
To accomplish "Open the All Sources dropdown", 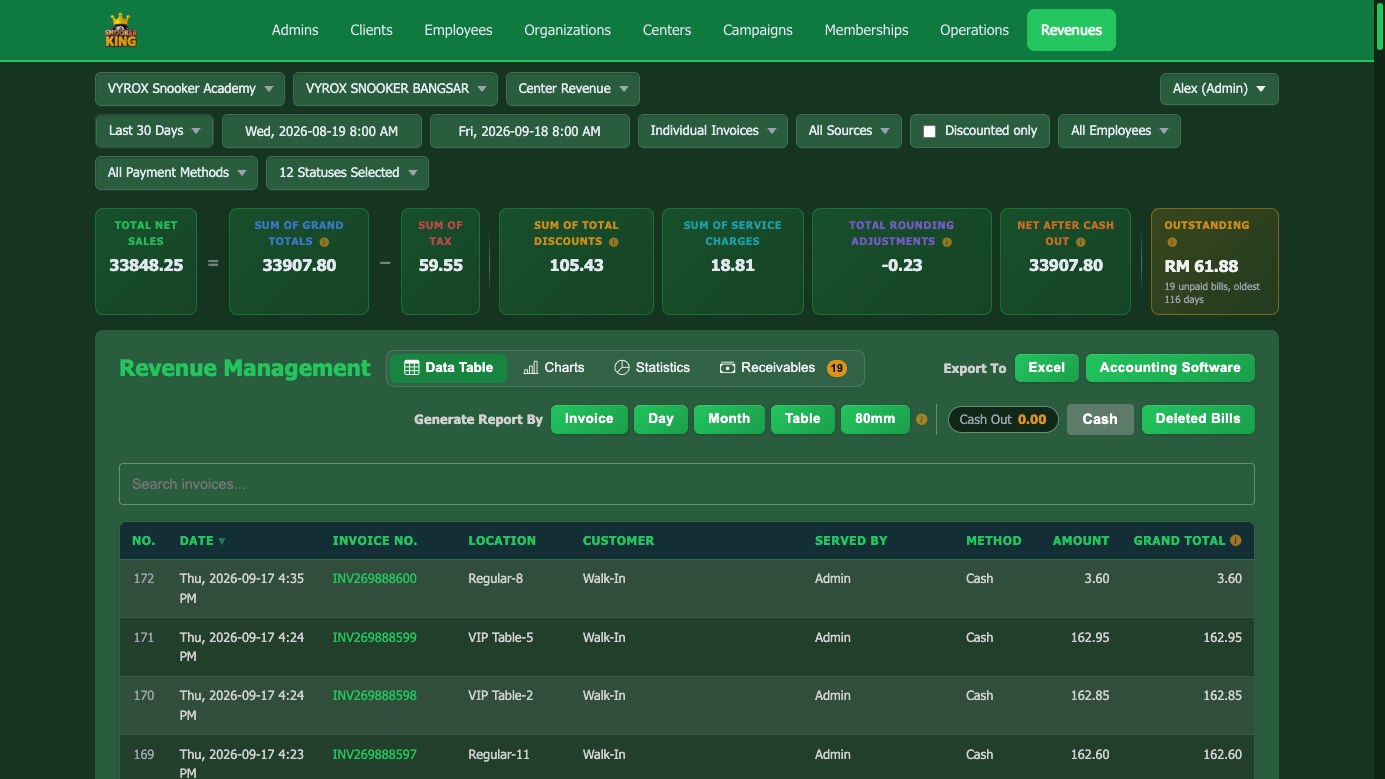I will point(849,131).
